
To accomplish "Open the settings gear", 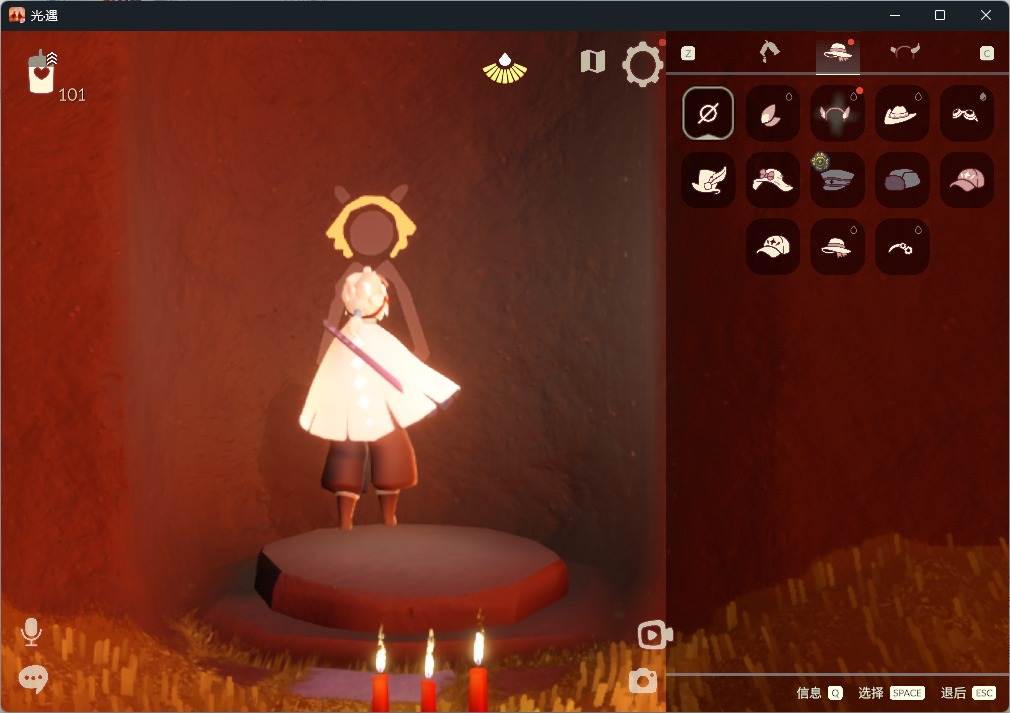I will 642,64.
